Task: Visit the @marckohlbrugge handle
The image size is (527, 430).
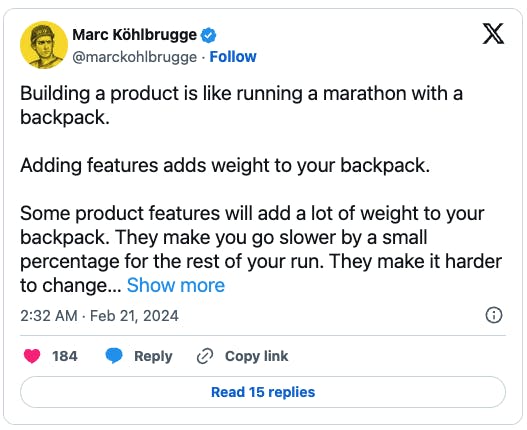Action: coord(134,57)
